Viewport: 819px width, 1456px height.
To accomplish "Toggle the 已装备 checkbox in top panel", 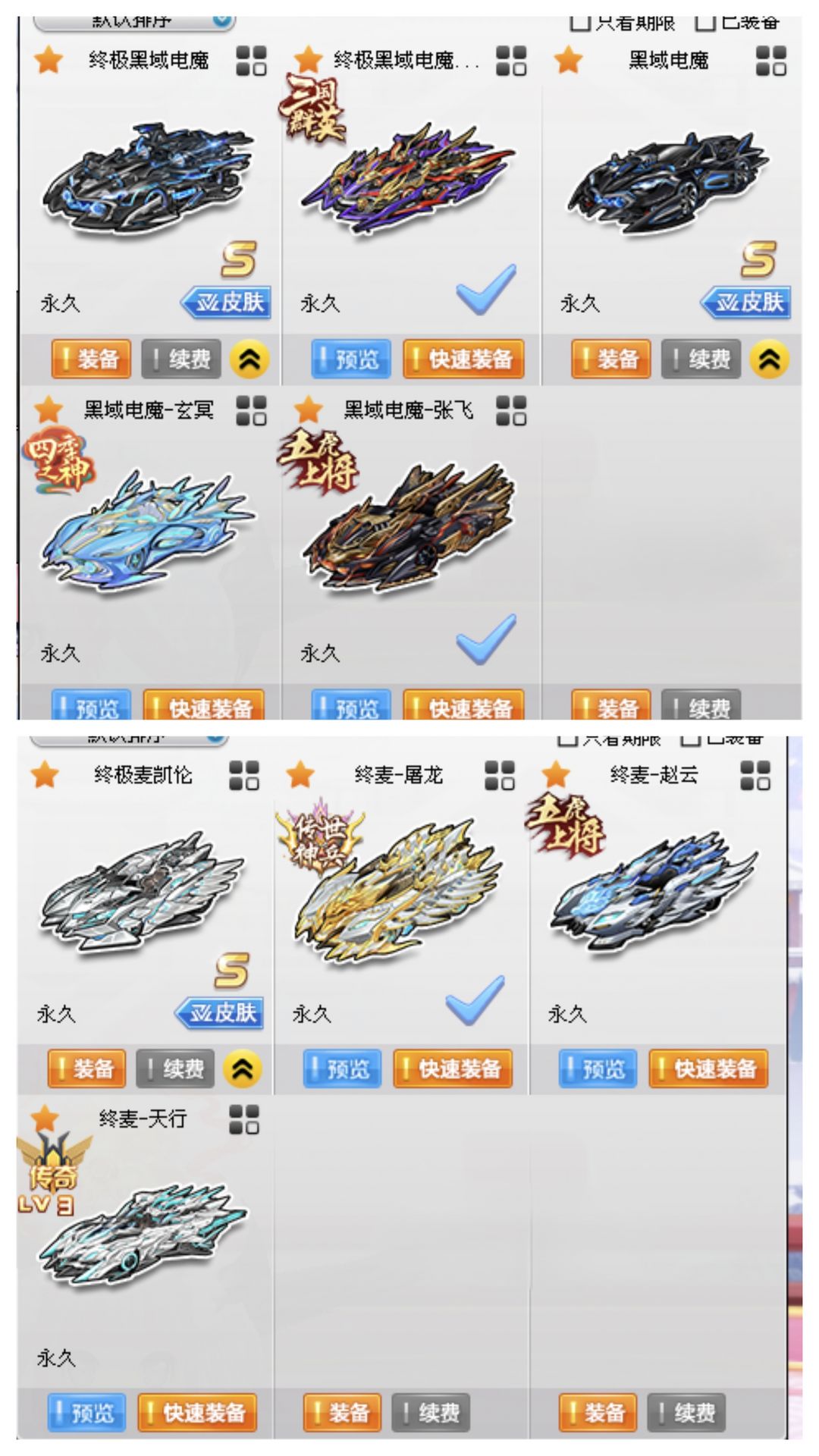I will [737, 23].
